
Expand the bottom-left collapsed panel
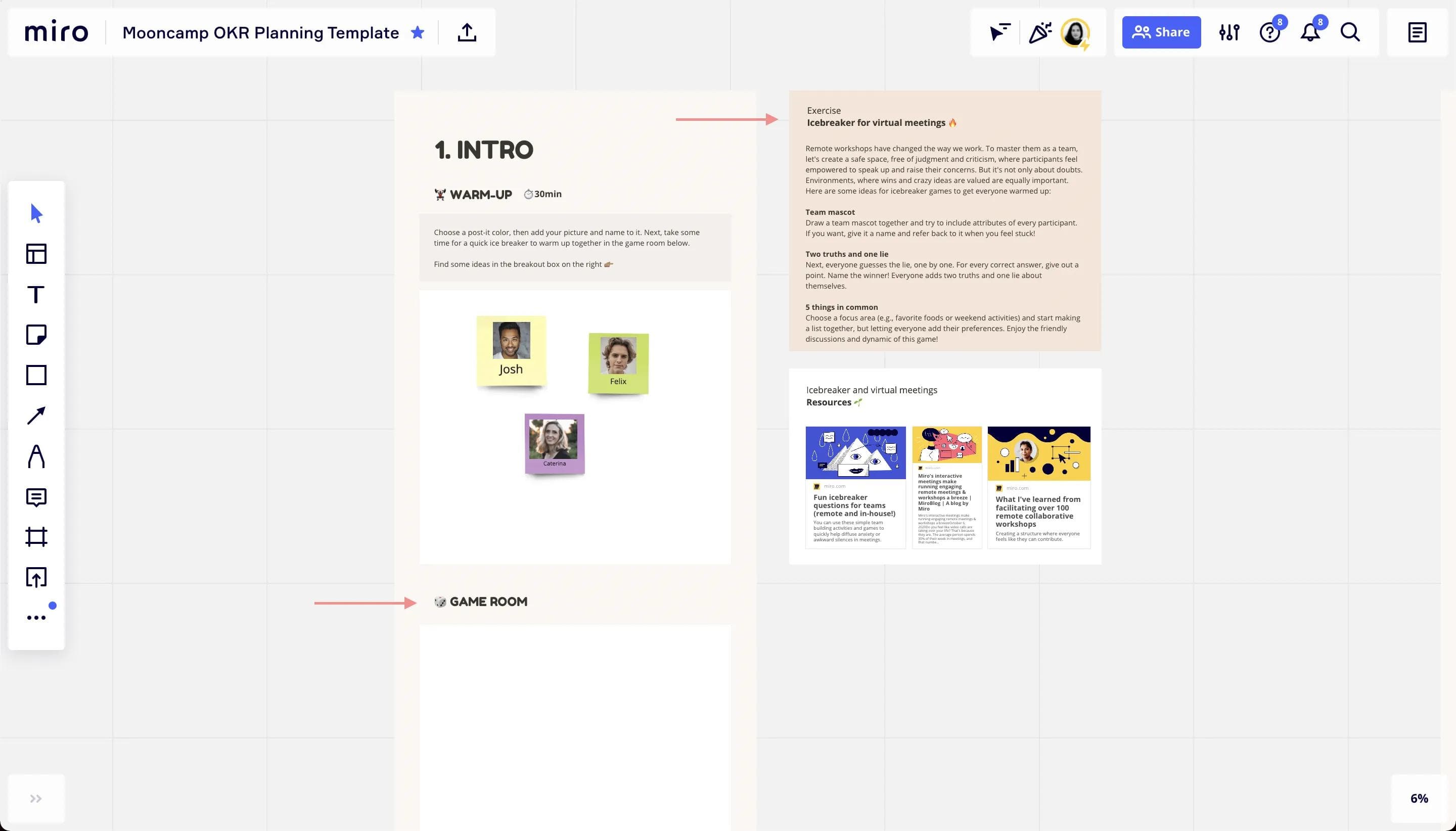(x=36, y=799)
